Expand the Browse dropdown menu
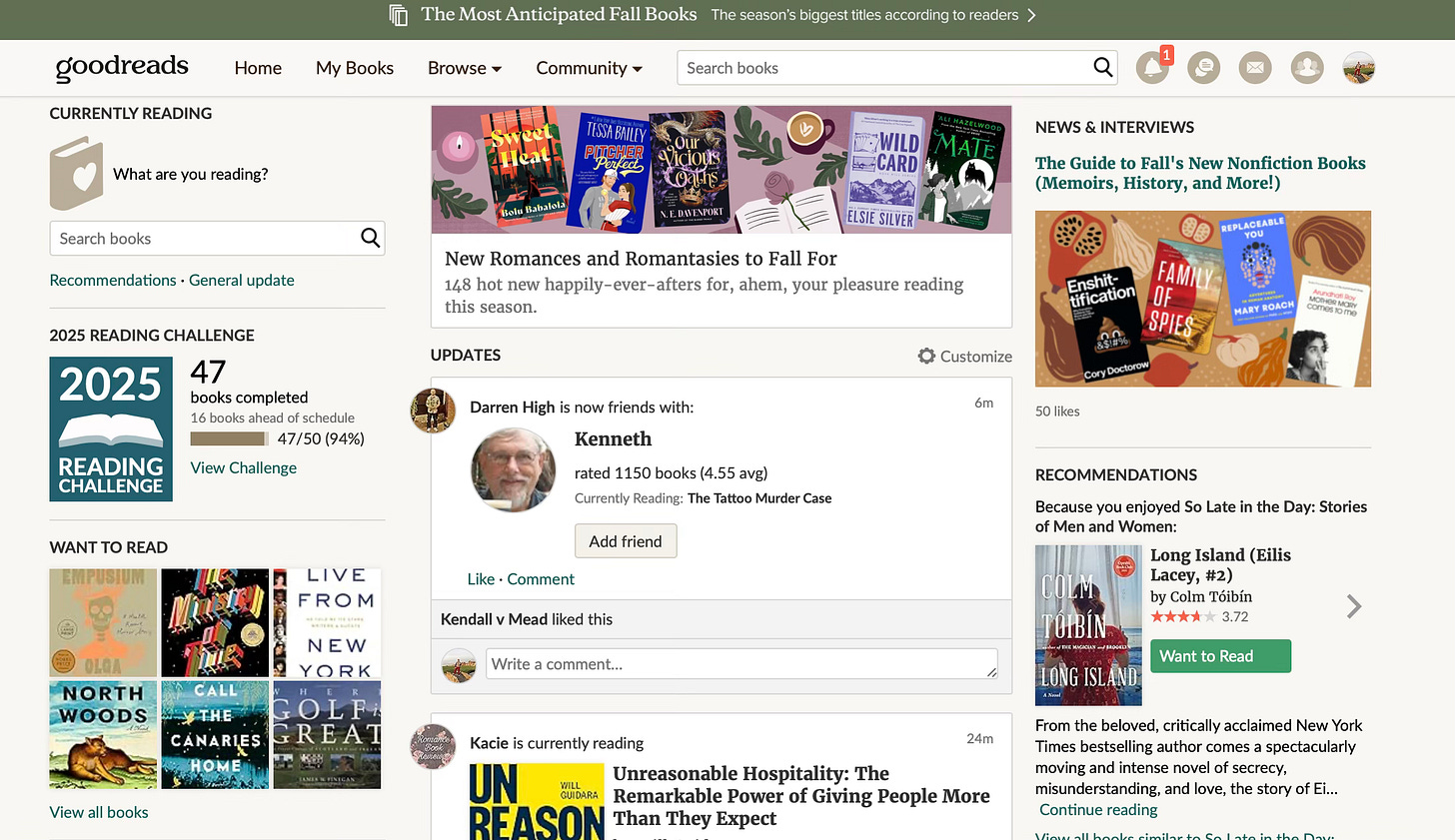The height and width of the screenshot is (840, 1455). point(465,68)
